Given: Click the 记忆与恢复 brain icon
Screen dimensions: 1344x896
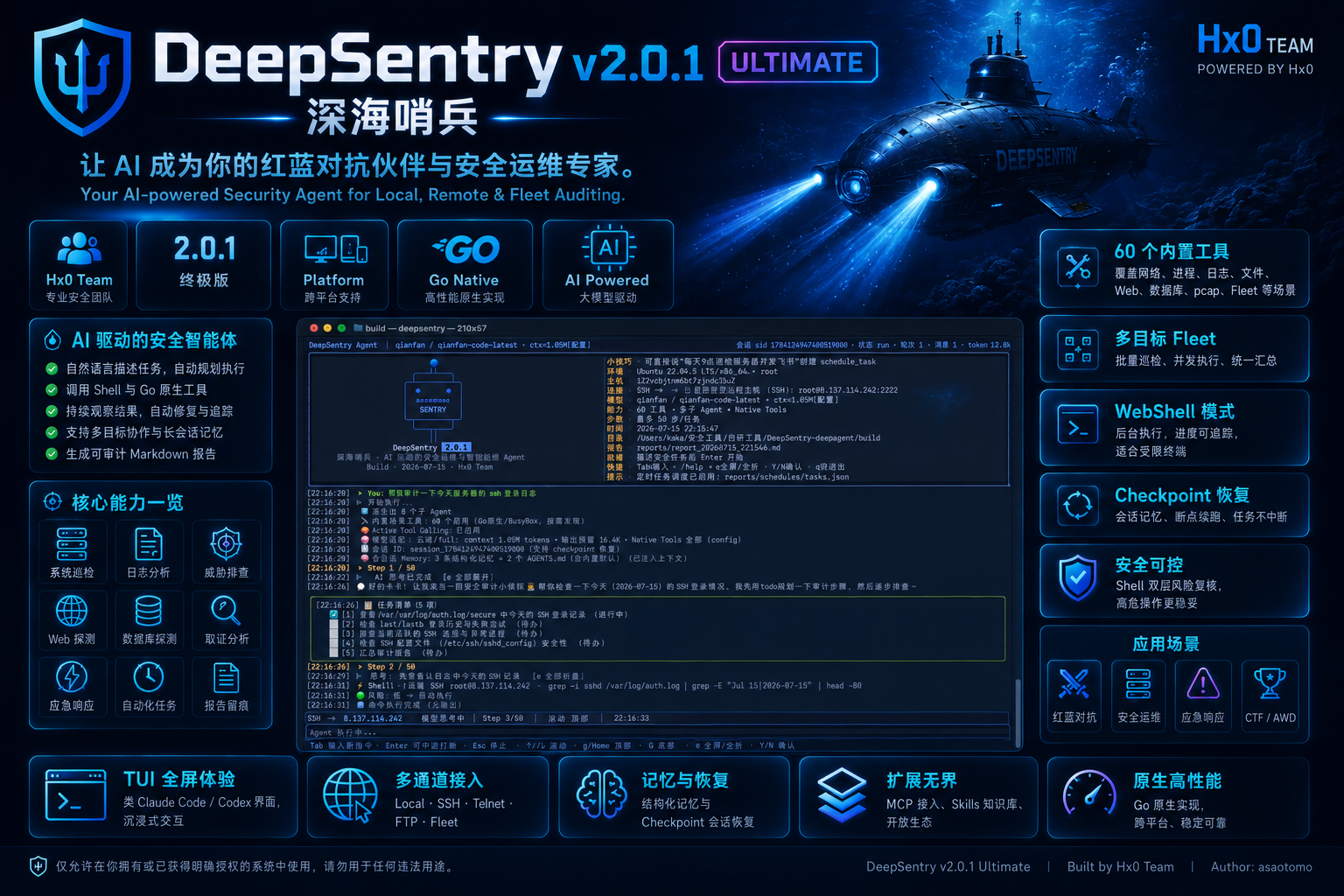Looking at the screenshot, I should pos(602,794).
